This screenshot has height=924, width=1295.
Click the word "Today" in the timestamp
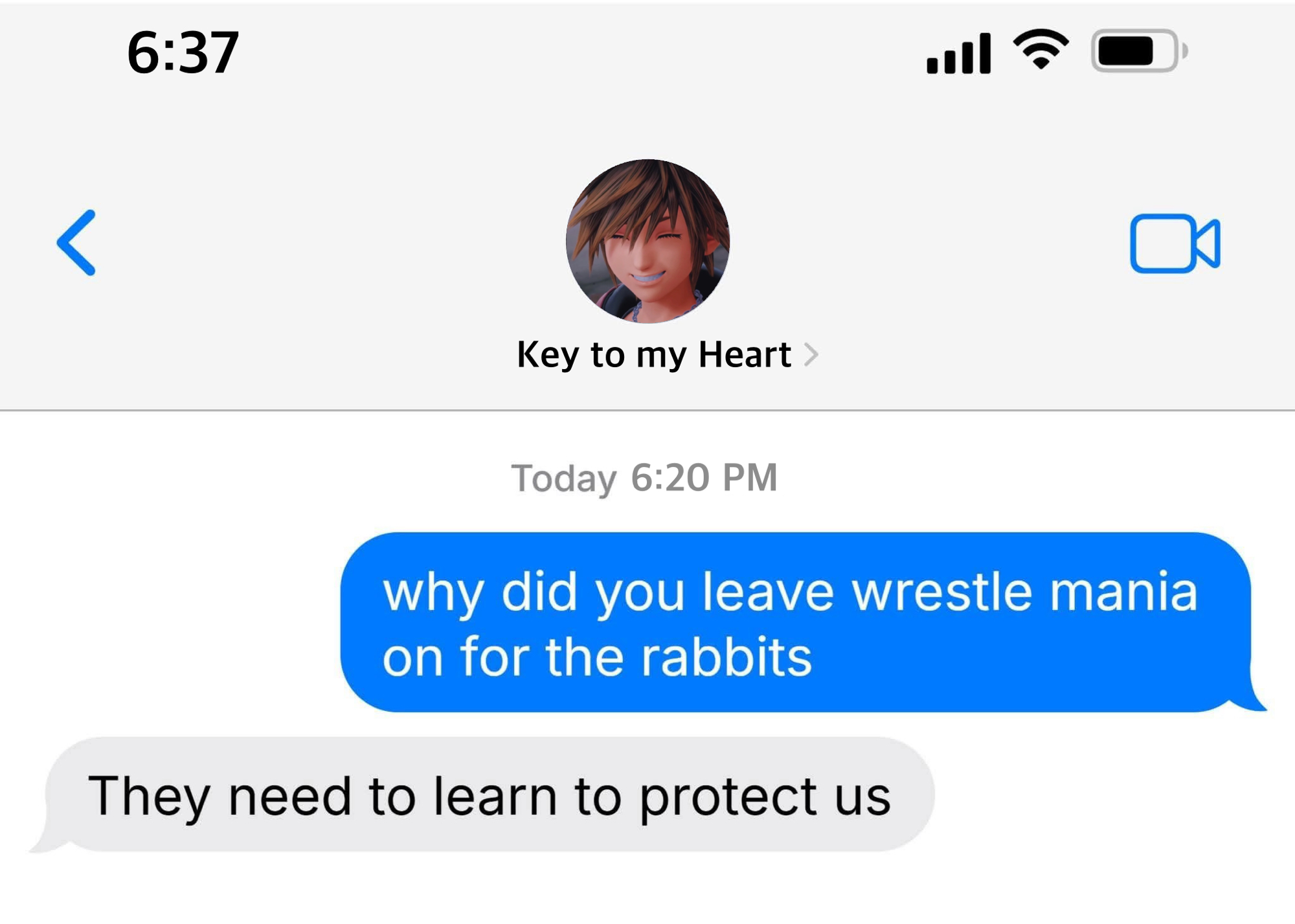coord(564,480)
